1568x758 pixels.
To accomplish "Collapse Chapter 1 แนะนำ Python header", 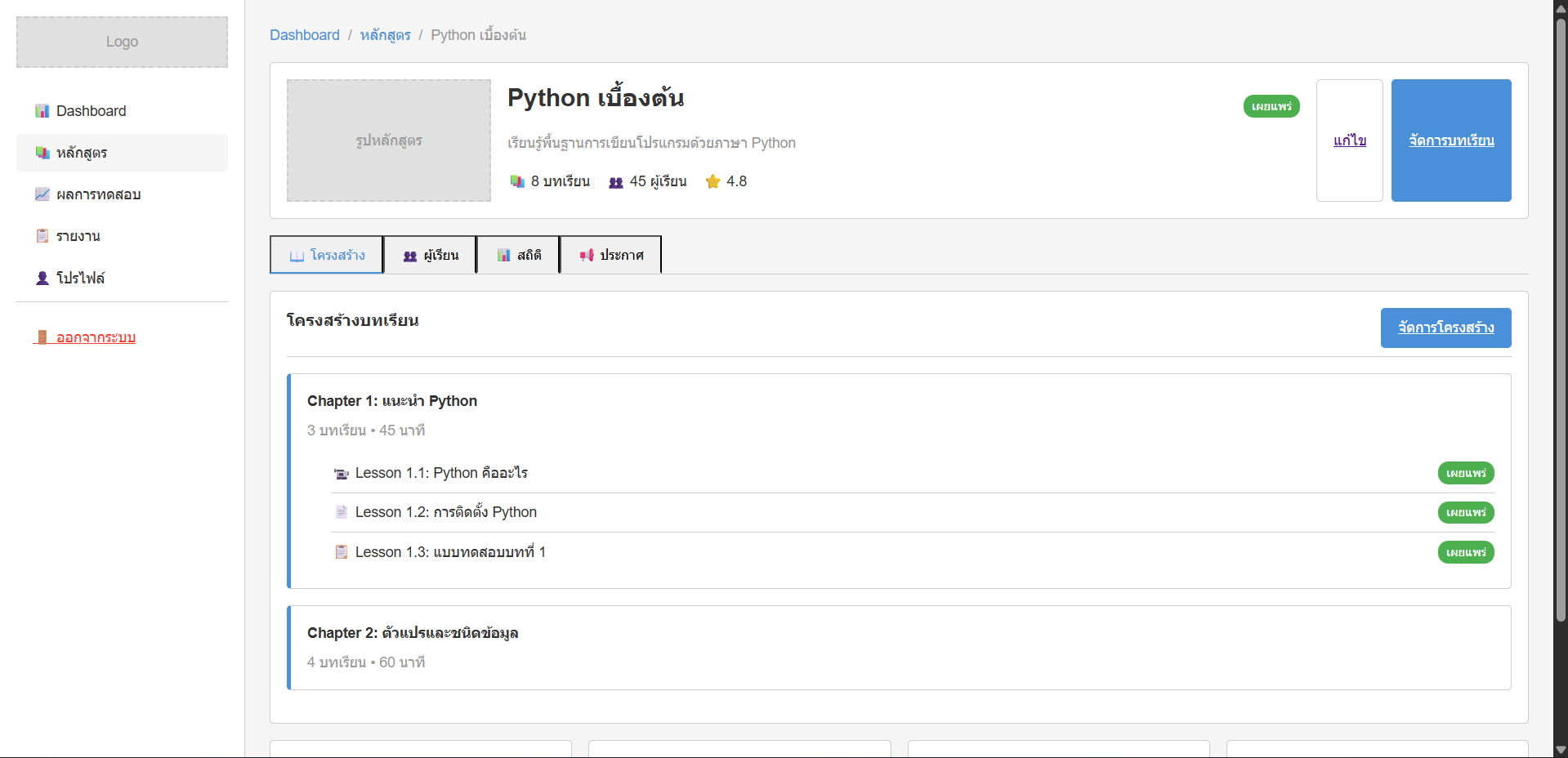I will coord(392,401).
